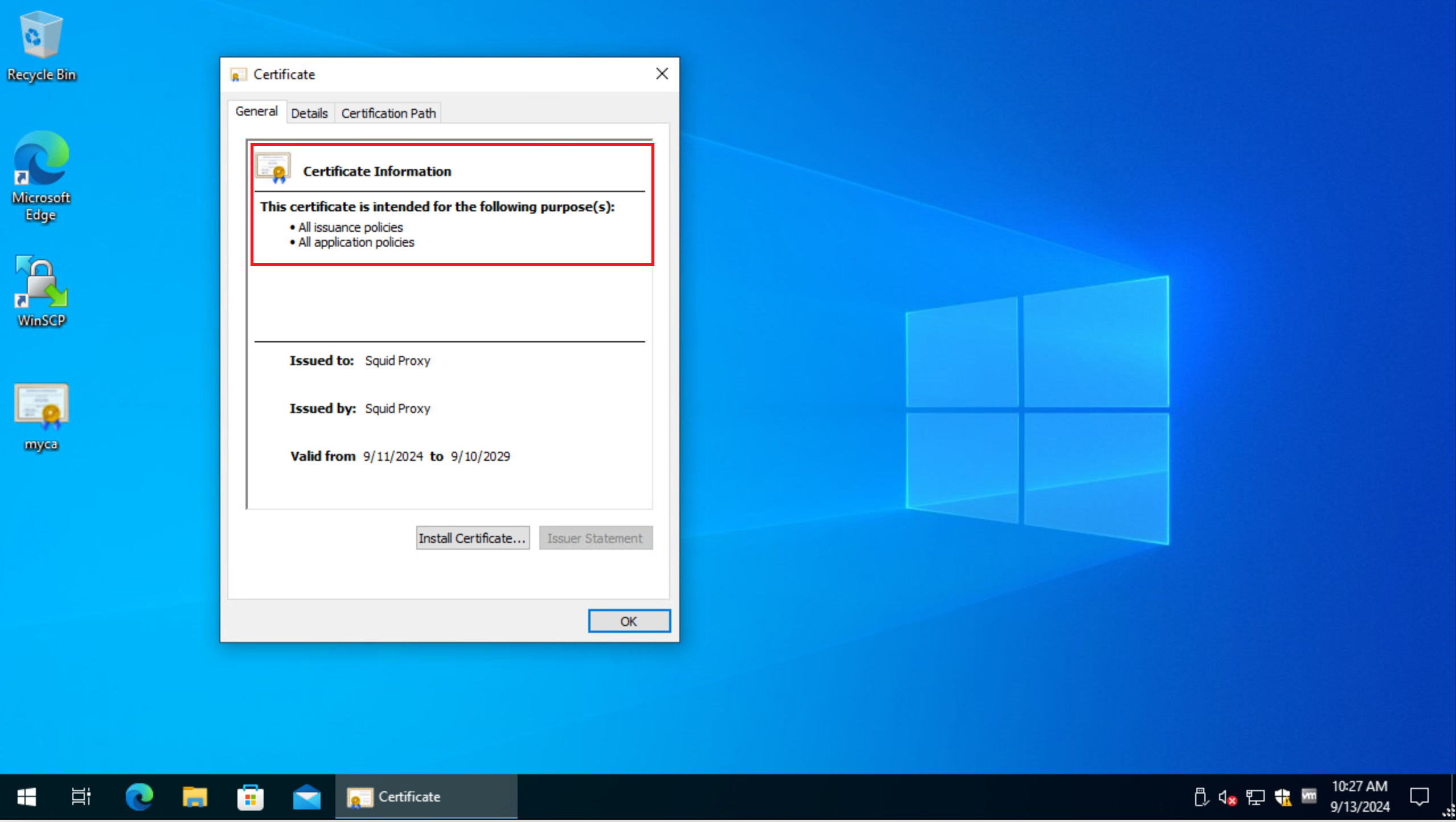Viewport: 1456px width, 822px height.
Task: Switch to the General tab
Action: (257, 112)
